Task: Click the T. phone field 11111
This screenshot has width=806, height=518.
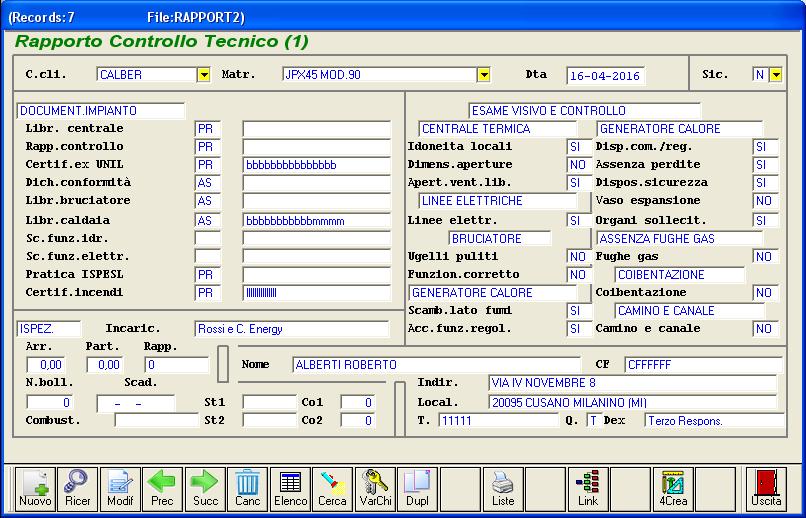Action: [499, 420]
